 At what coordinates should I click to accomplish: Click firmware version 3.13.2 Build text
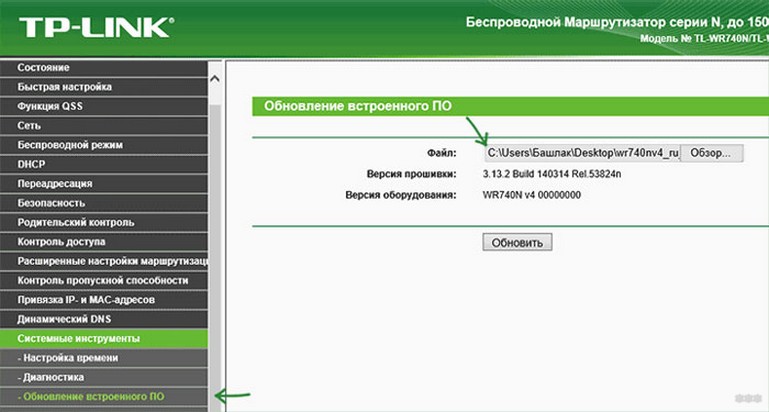point(552,174)
